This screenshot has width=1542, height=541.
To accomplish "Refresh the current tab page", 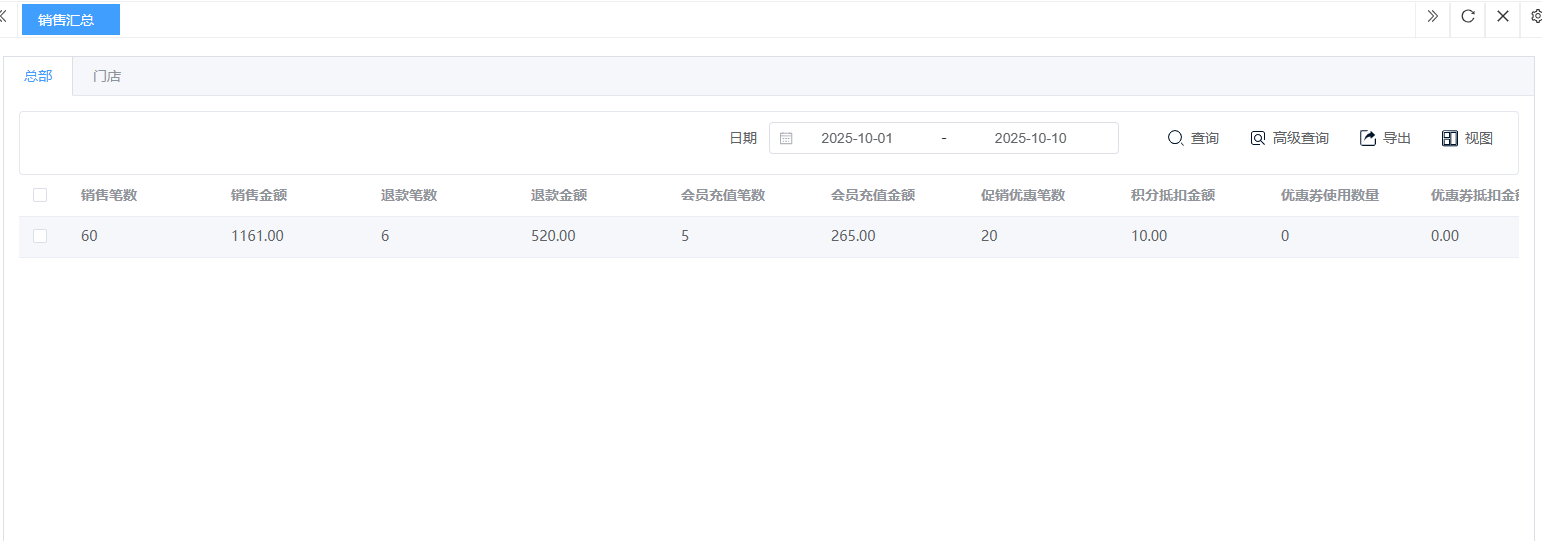I will (1468, 16).
